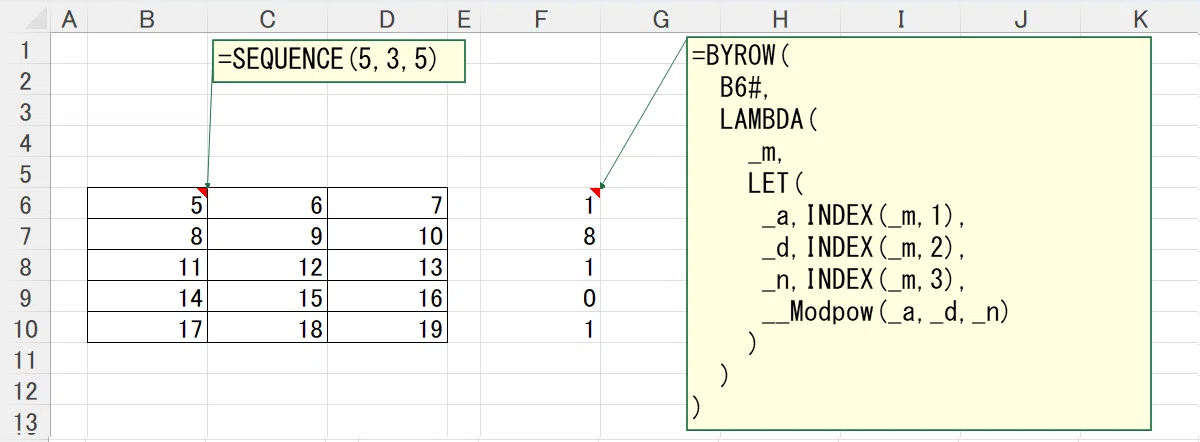Select column H header

pyautogui.click(x=780, y=18)
